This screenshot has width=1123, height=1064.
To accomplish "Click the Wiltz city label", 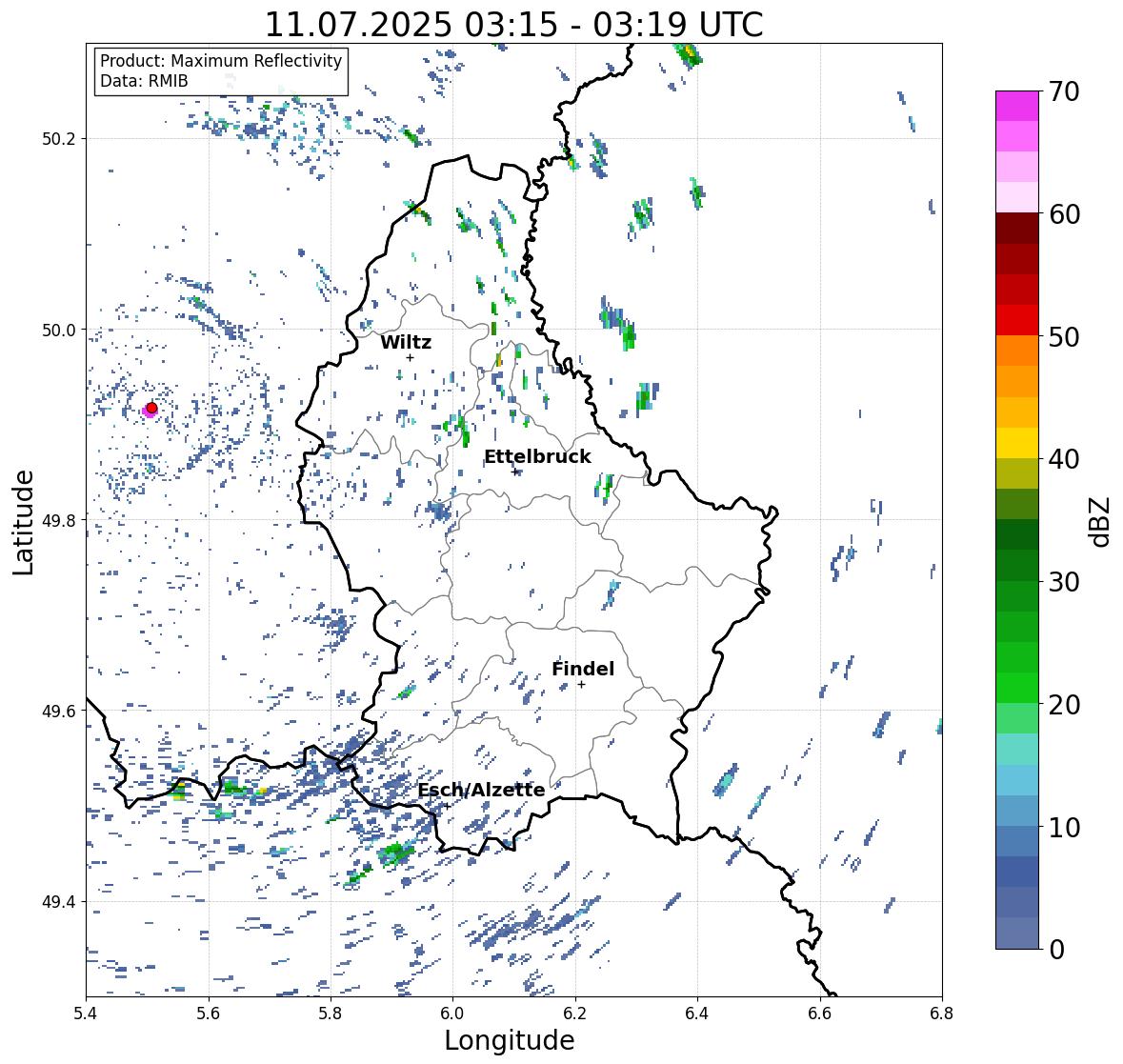I will tap(406, 342).
